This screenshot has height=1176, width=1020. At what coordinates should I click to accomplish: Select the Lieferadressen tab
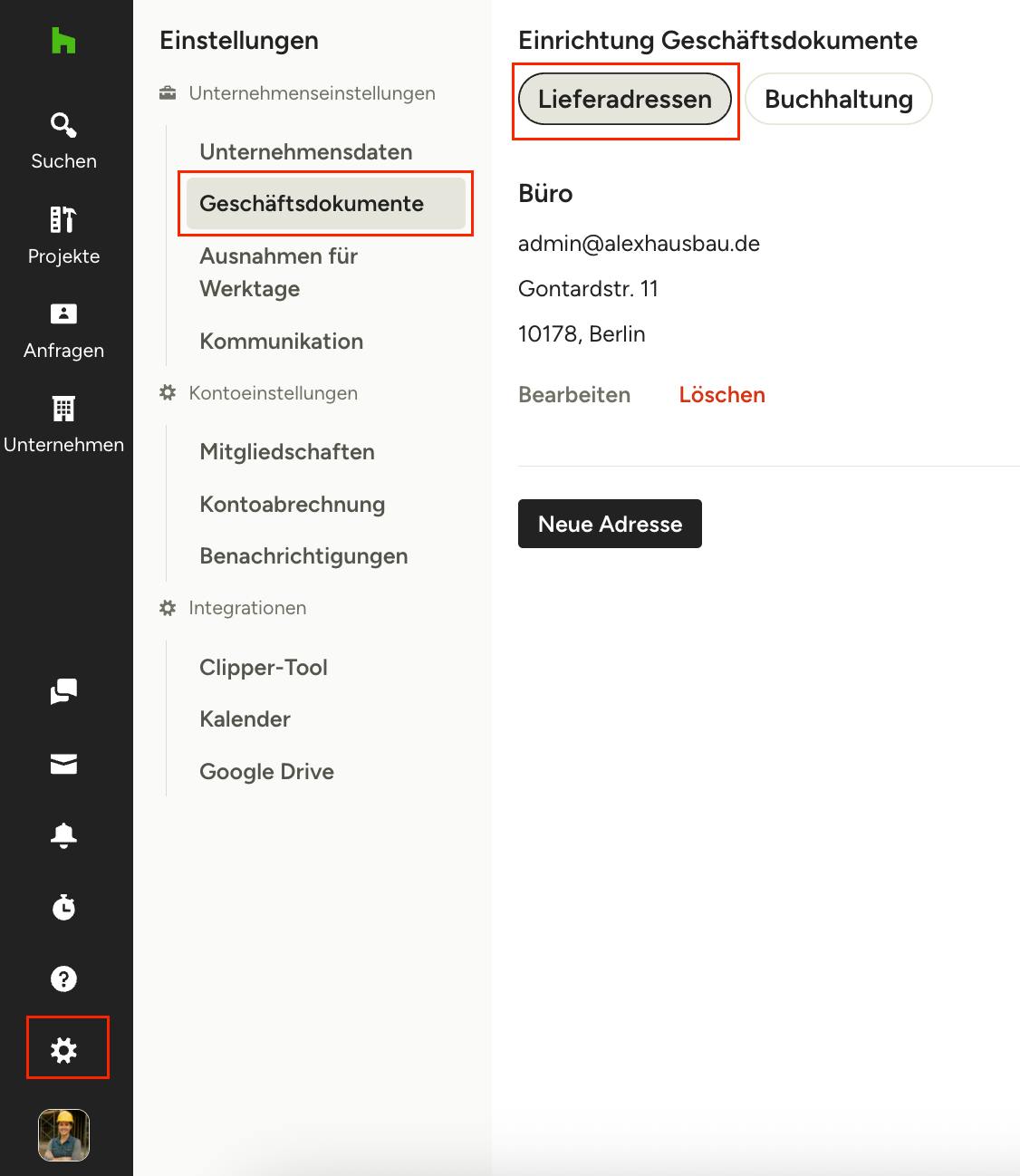click(x=624, y=100)
